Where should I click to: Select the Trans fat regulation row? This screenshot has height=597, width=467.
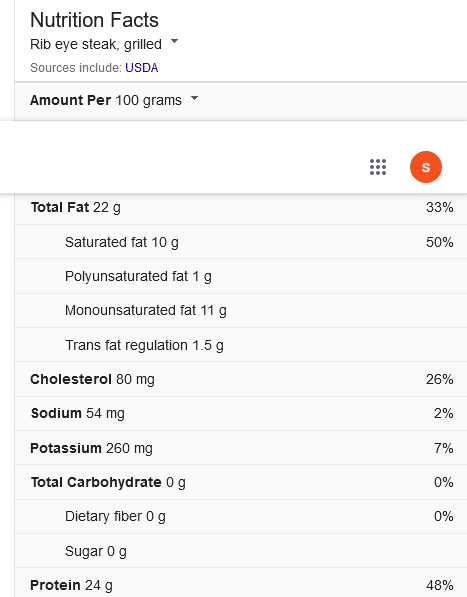click(x=241, y=345)
